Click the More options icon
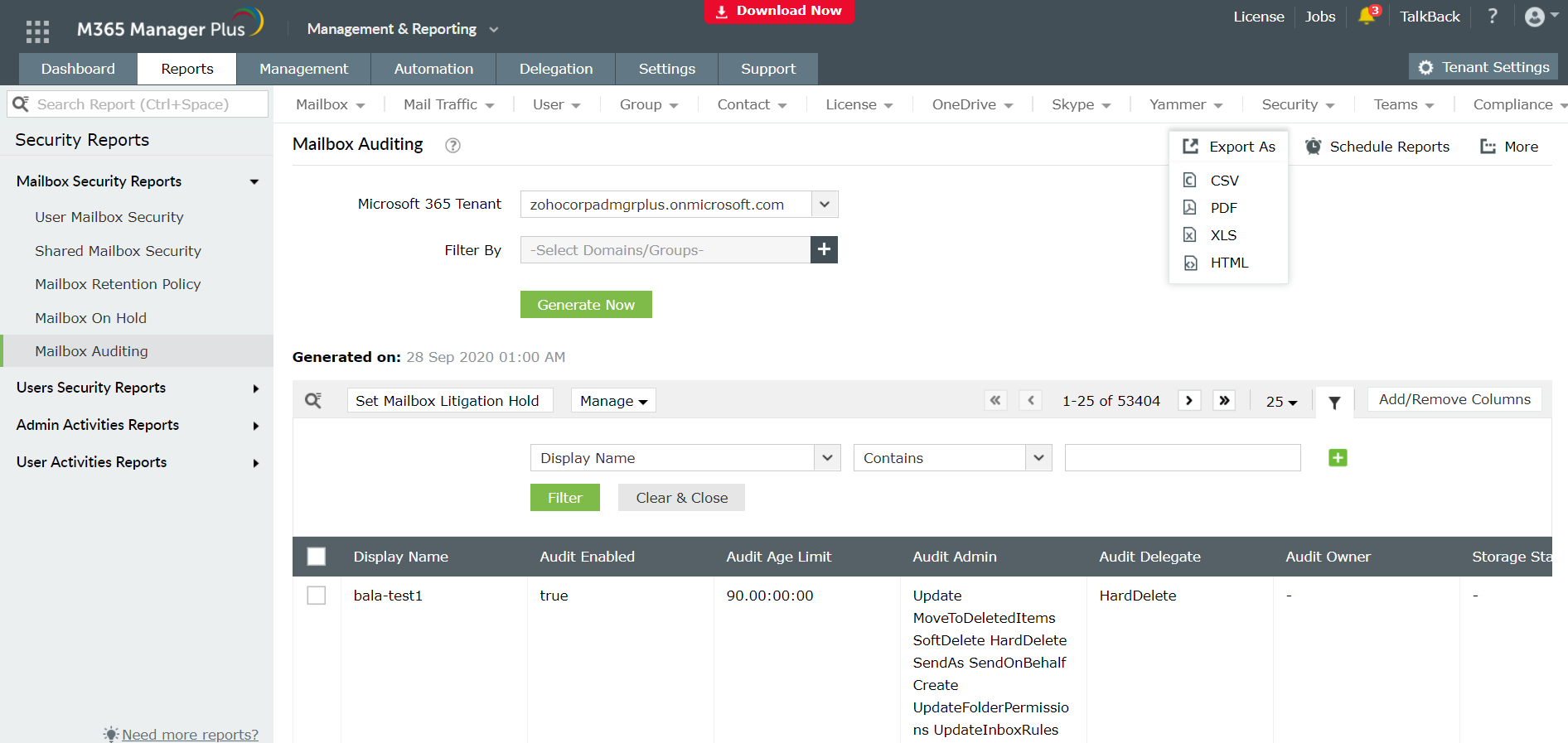Viewport: 1568px width, 743px height. click(1488, 147)
